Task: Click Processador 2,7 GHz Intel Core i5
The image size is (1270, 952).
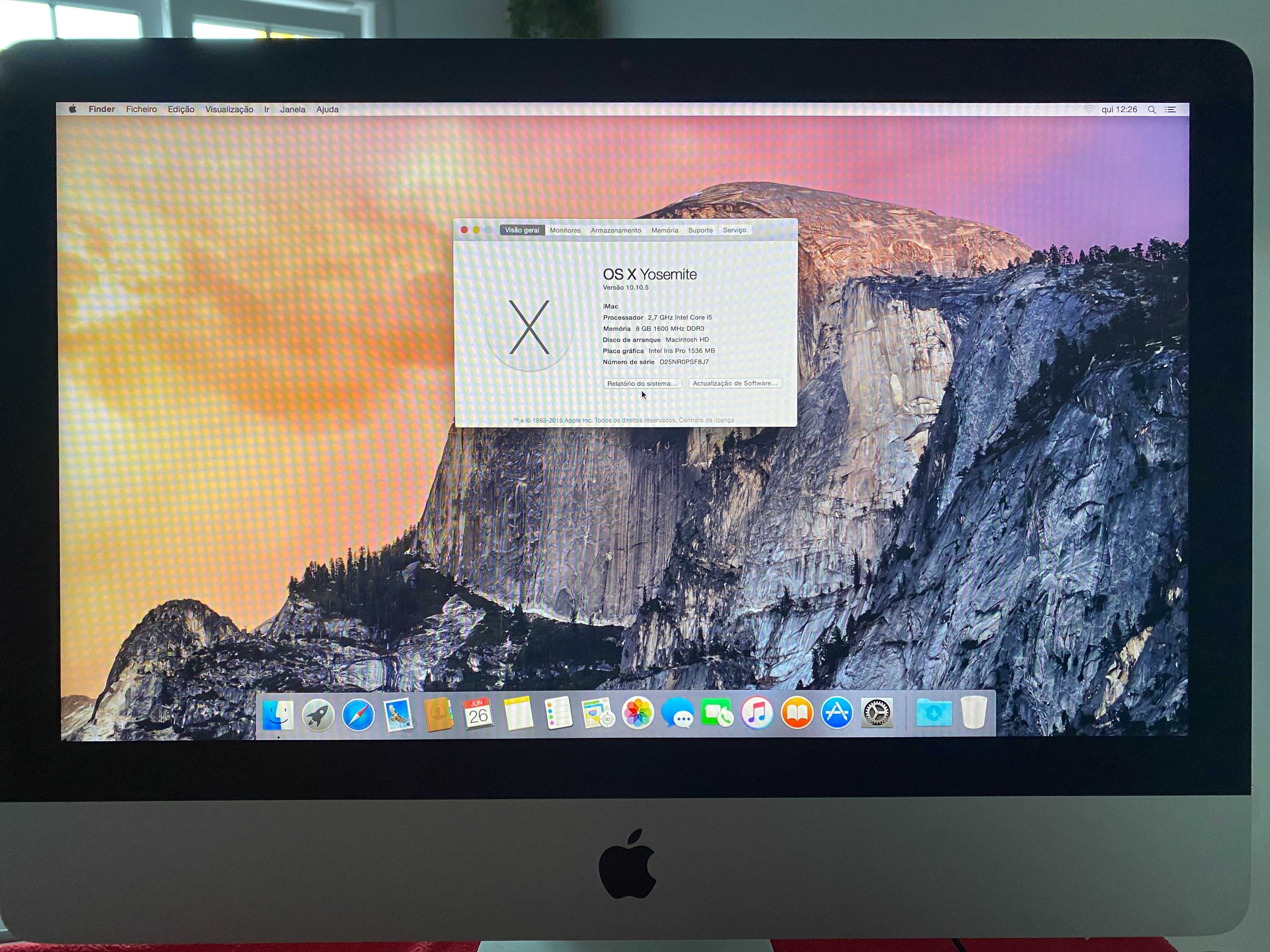Action: [657, 317]
